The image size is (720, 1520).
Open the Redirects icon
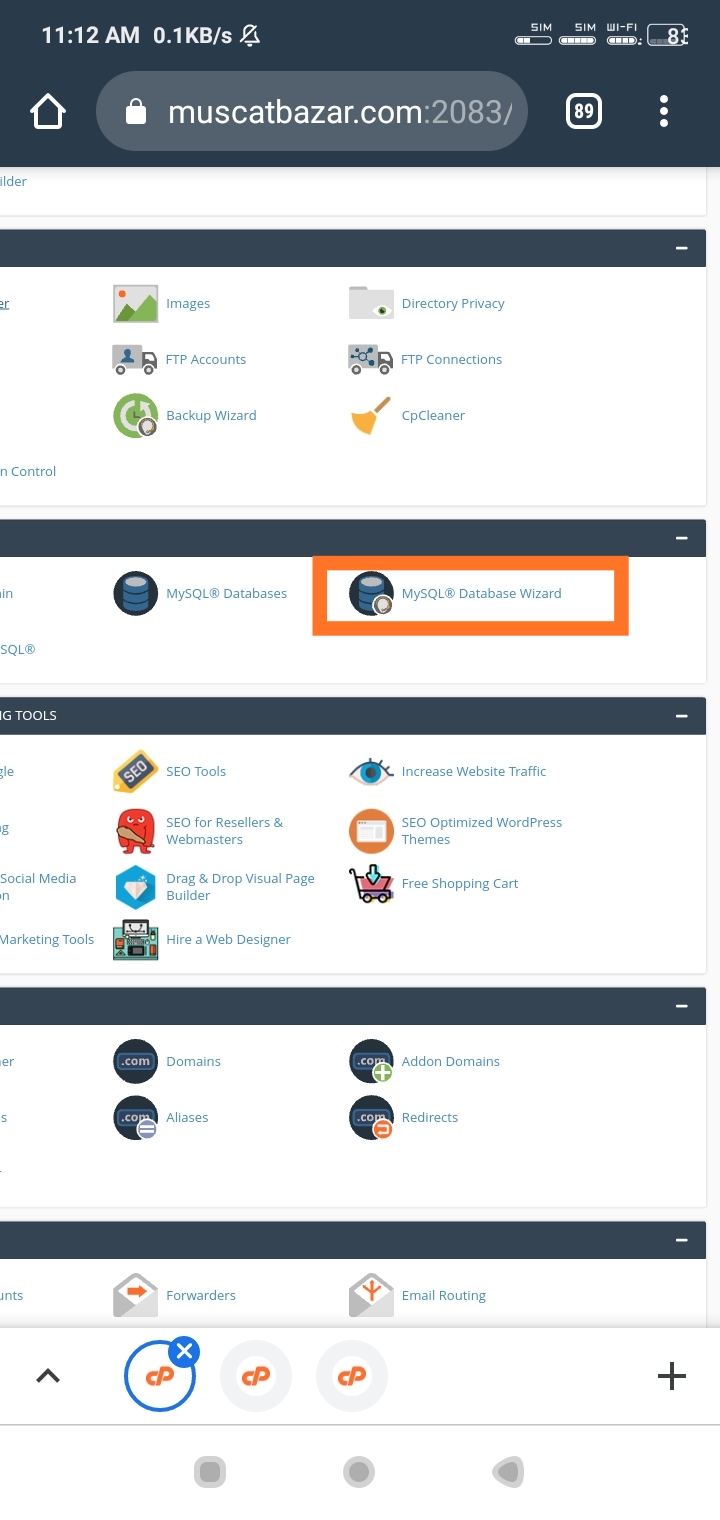[370, 1118]
